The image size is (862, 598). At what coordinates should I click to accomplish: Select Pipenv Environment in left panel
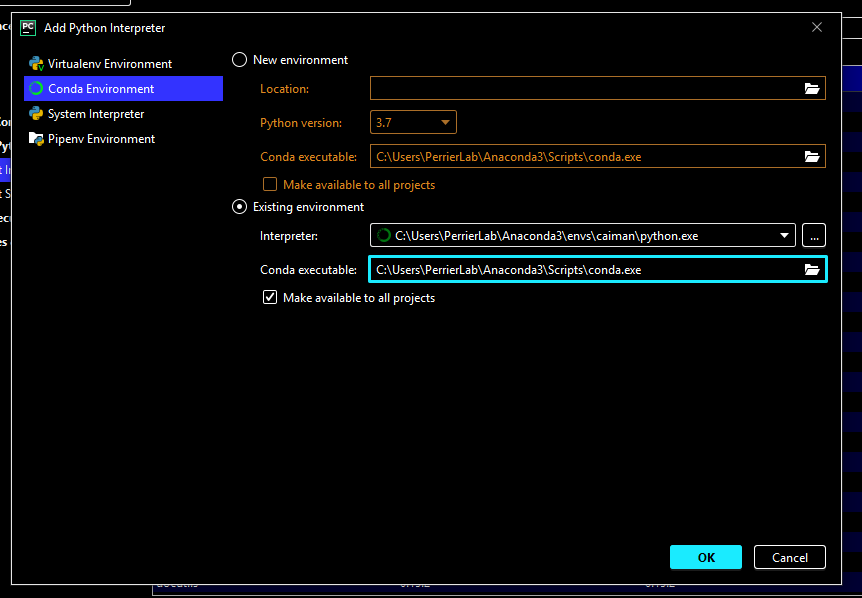[x=100, y=138]
